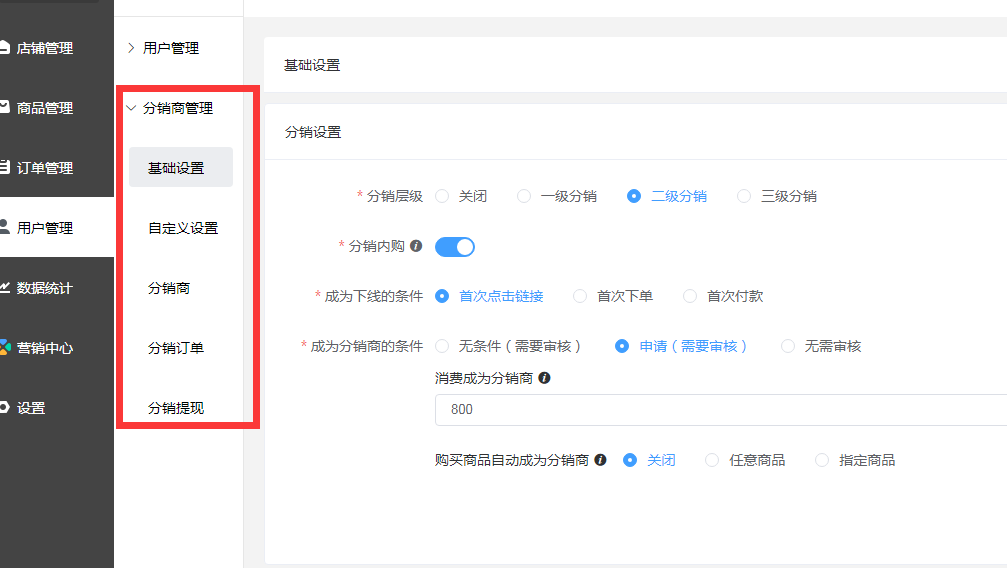Collapse the 分销商管理 submenu chevron
This screenshot has width=1007, height=568.
131,108
